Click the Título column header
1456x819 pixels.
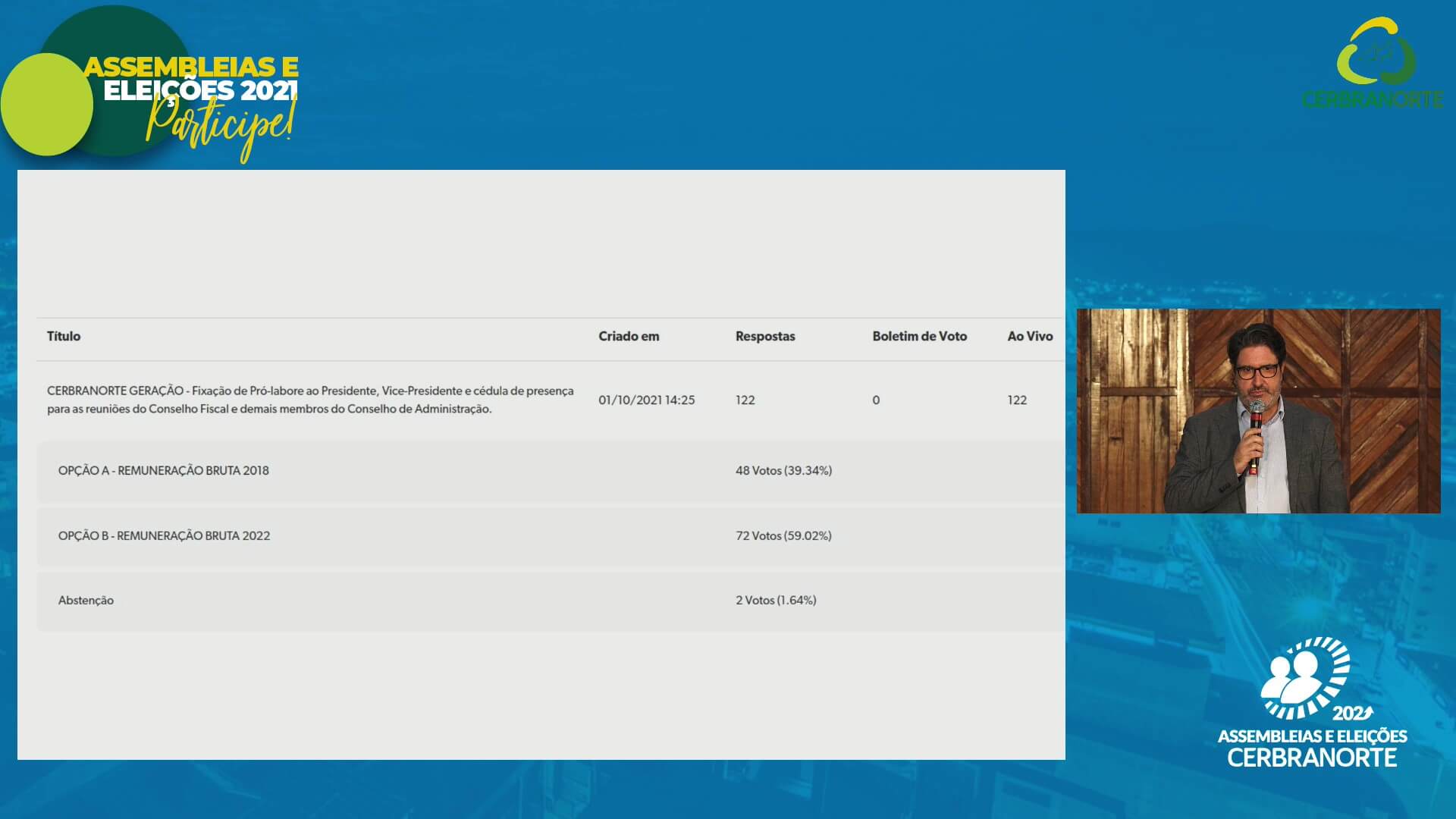(x=64, y=336)
